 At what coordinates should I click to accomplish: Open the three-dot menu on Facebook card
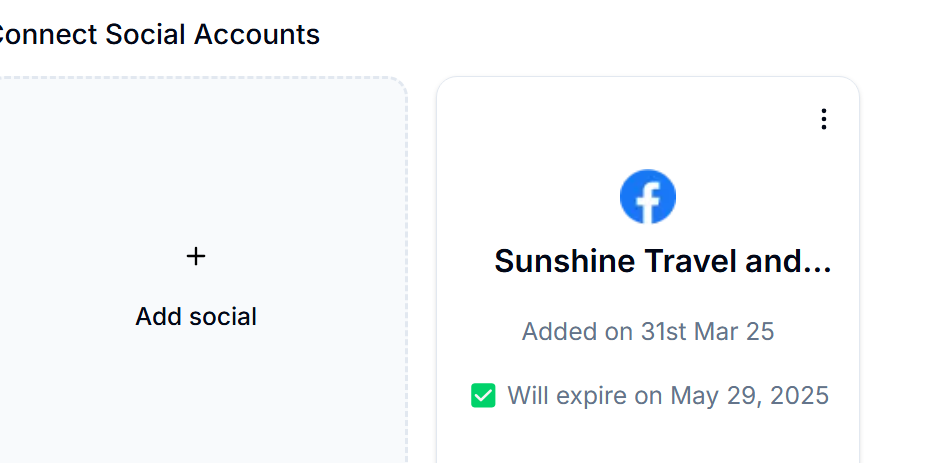(824, 119)
